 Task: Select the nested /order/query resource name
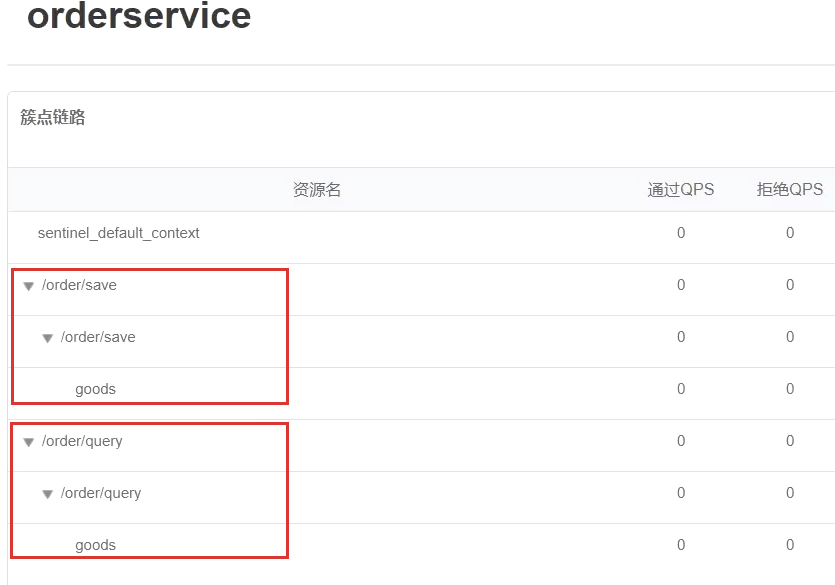(101, 493)
